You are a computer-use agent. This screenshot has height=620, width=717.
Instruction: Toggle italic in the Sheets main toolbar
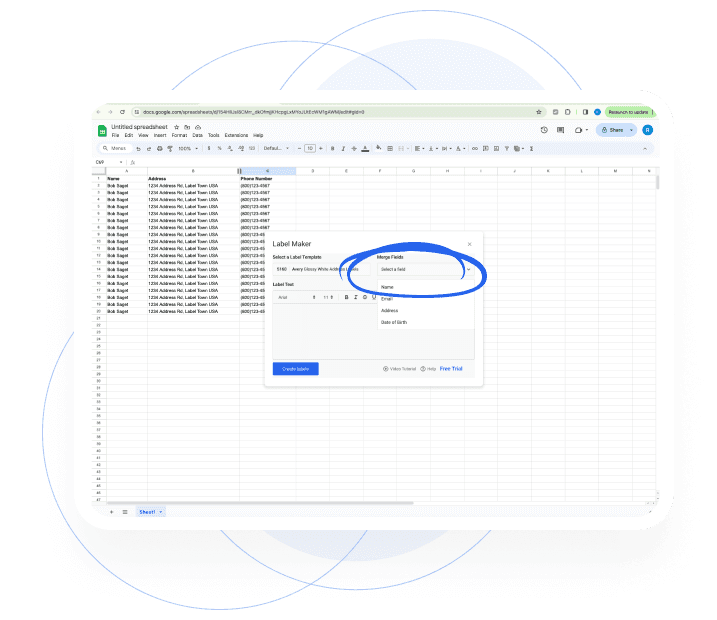click(x=343, y=149)
